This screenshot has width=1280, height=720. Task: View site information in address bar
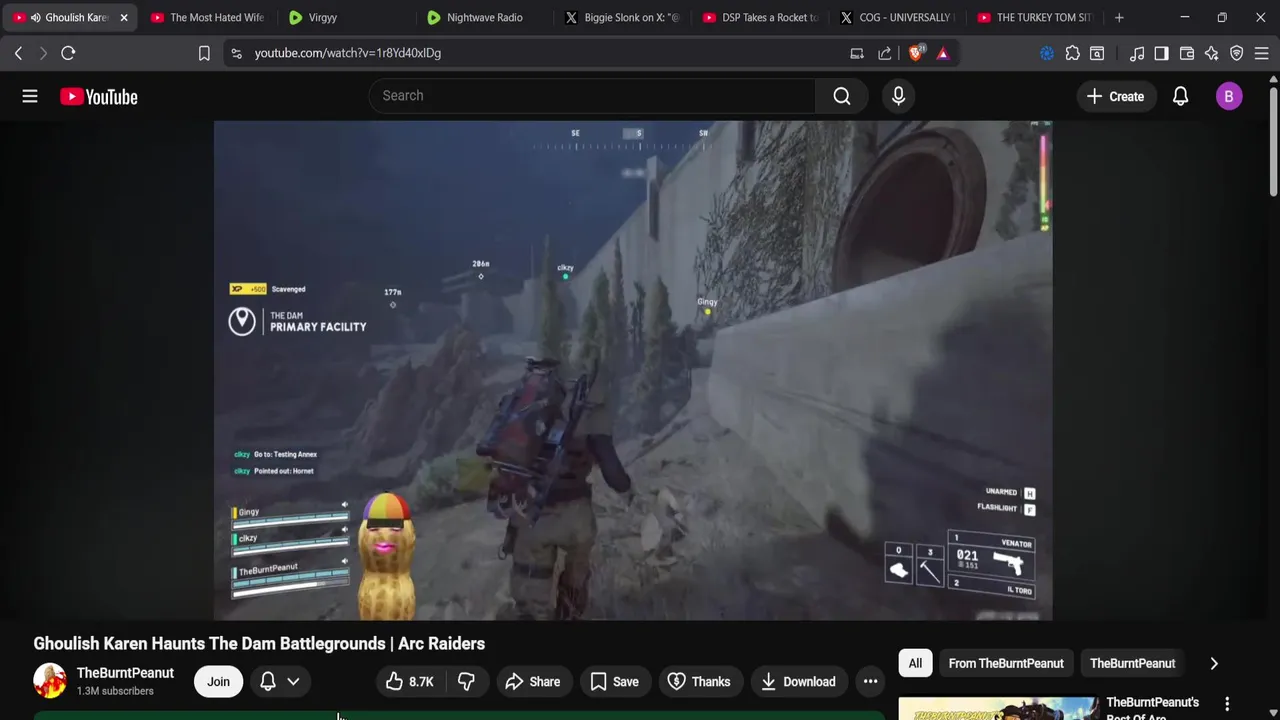(x=236, y=53)
